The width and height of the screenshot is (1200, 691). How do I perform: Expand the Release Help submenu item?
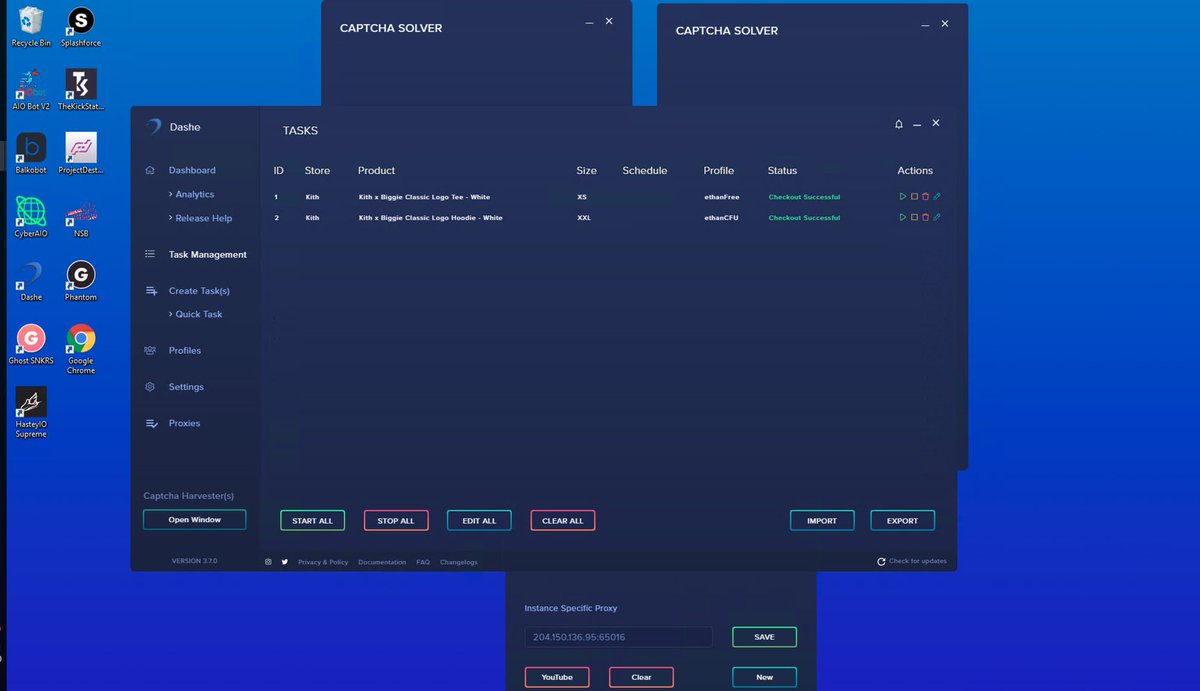[200, 218]
